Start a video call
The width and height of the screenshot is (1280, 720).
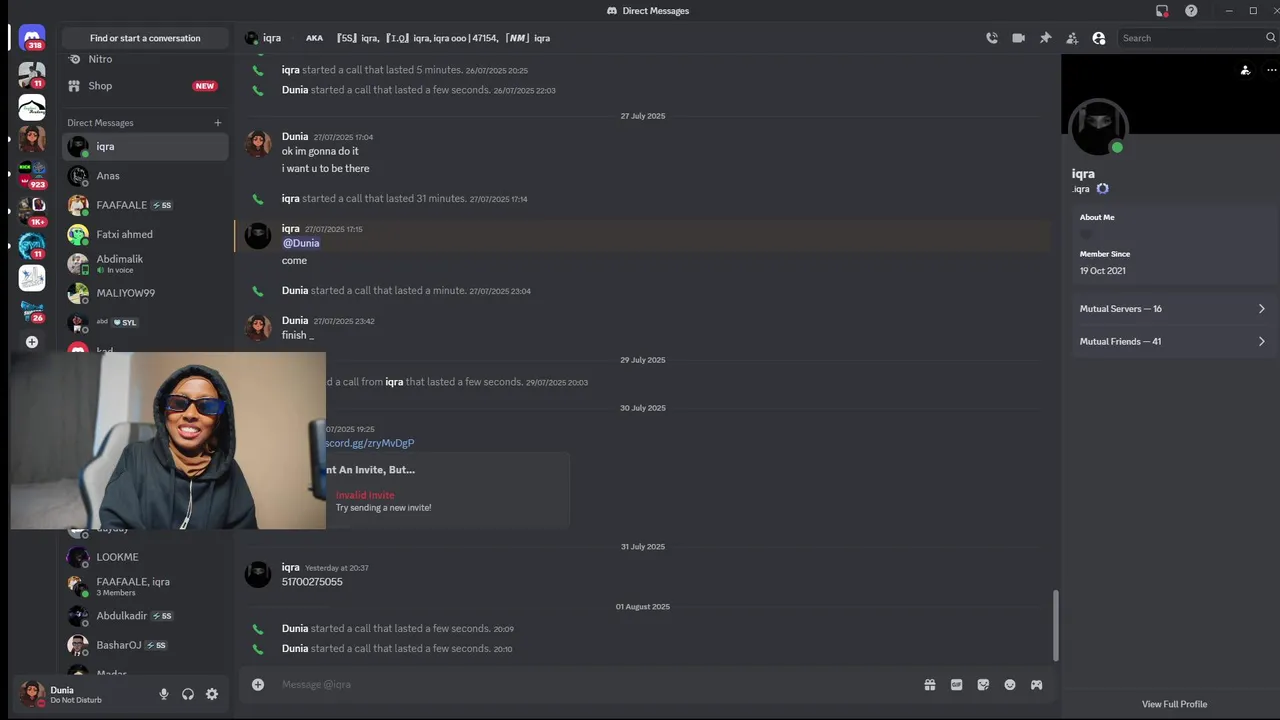(1018, 38)
